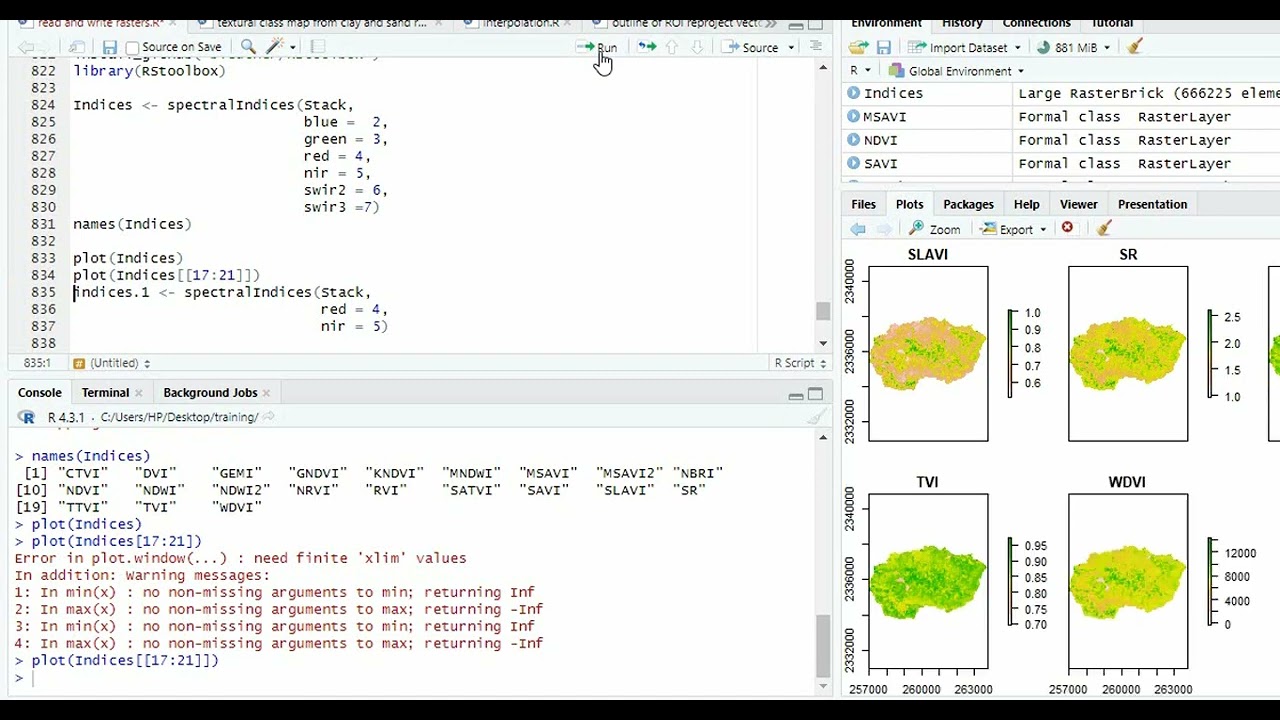Navigate back with the editor left arrow

click(26, 47)
